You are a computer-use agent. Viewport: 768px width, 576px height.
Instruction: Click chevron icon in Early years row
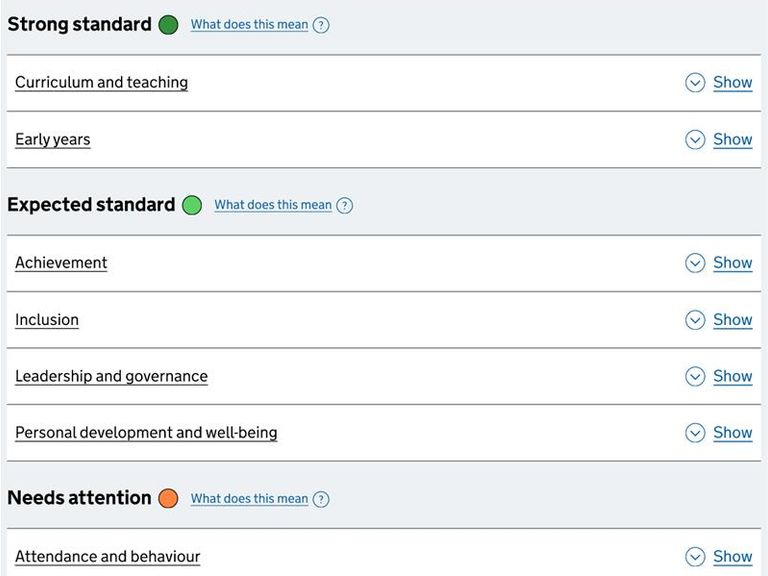click(x=695, y=140)
